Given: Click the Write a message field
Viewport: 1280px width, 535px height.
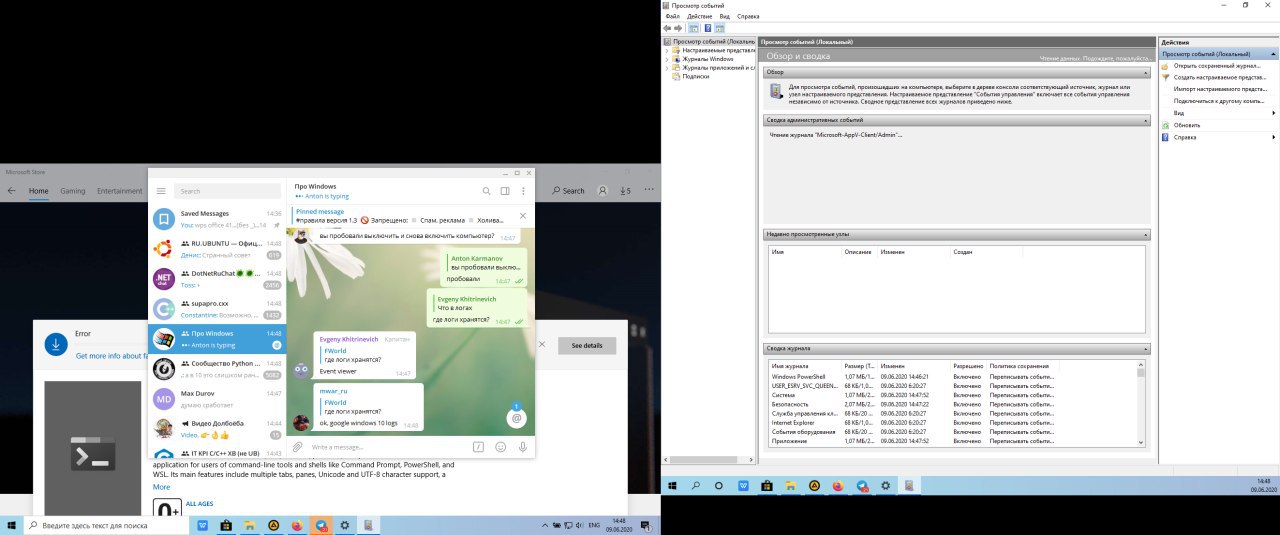Looking at the screenshot, I should 388,447.
